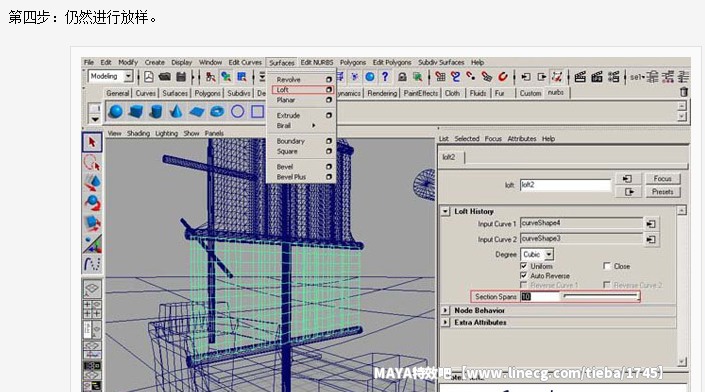The width and height of the screenshot is (705, 392).
Task: Create a NURBS circle from shelf
Action: 237,111
